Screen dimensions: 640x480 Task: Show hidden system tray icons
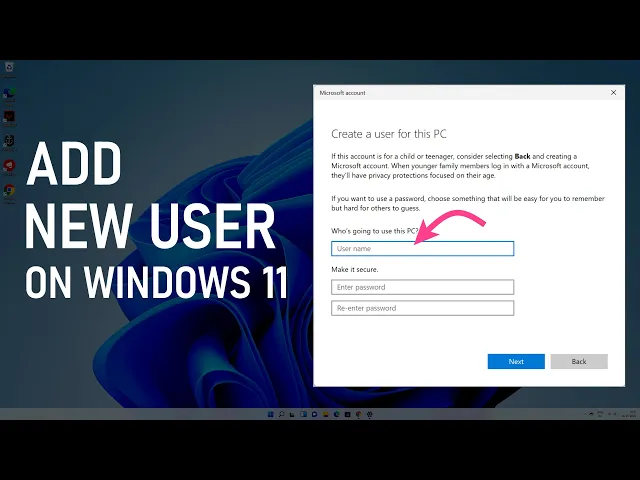click(x=585, y=414)
